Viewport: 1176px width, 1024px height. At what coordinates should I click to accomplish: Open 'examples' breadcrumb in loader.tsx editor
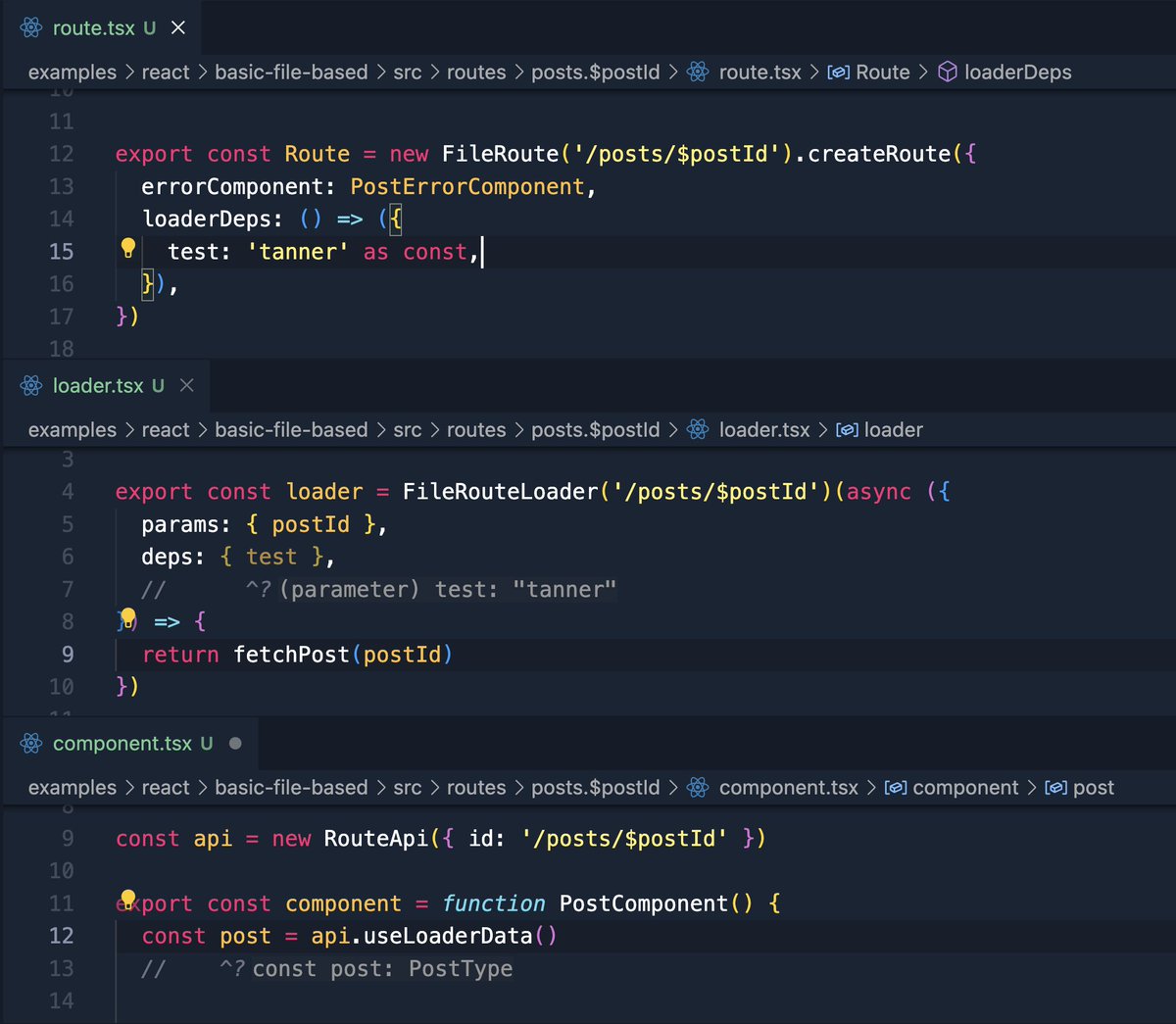[x=73, y=429]
